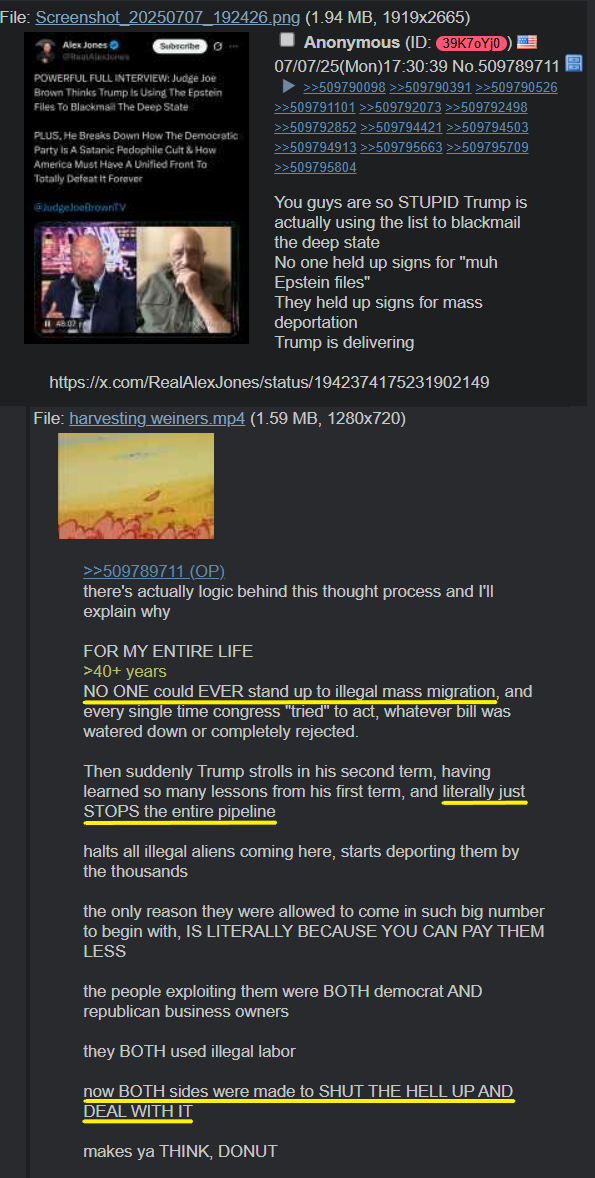Screen dimensions: 595x1178
Task: Expand the Alex Jones tweet thumbnail
Action: (x=136, y=188)
